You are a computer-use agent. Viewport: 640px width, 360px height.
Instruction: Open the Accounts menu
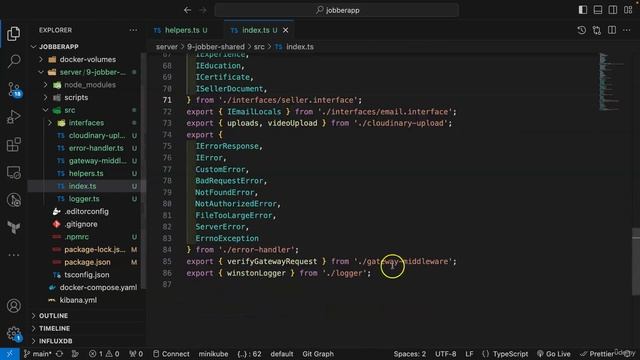(13, 306)
